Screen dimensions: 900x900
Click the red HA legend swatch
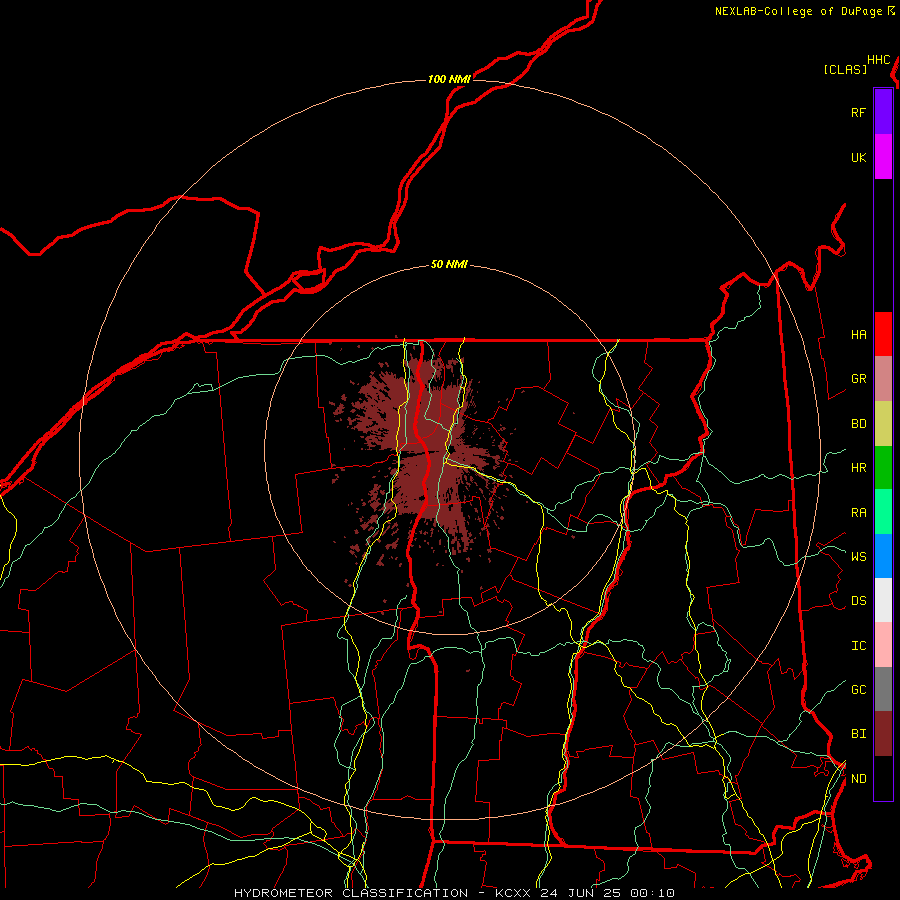pos(883,334)
